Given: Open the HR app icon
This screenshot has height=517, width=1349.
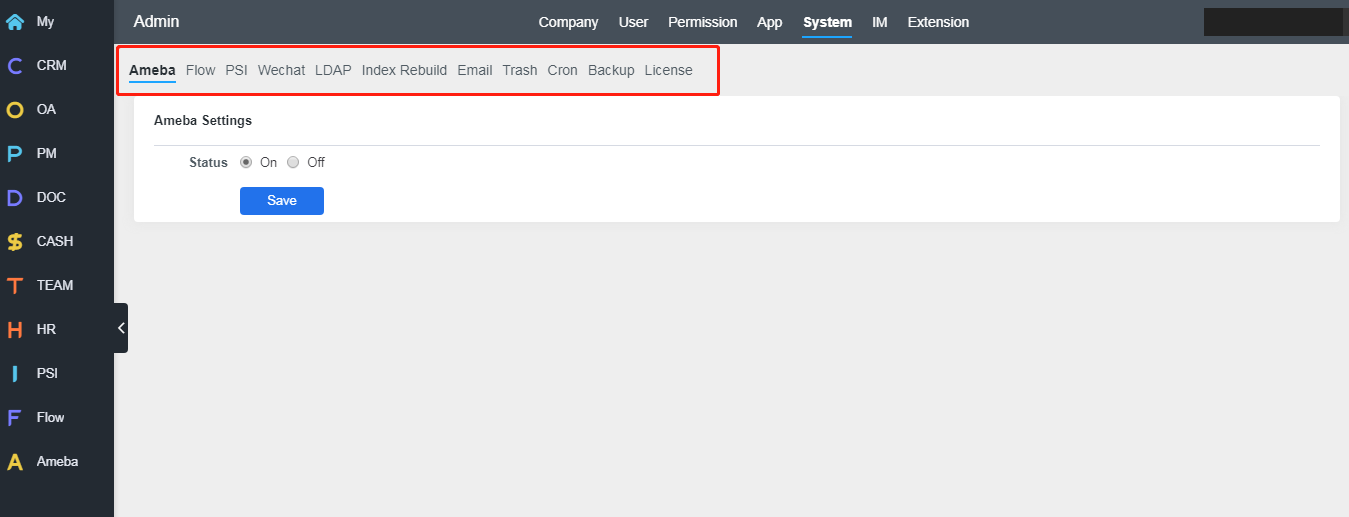Looking at the screenshot, I should (15, 330).
